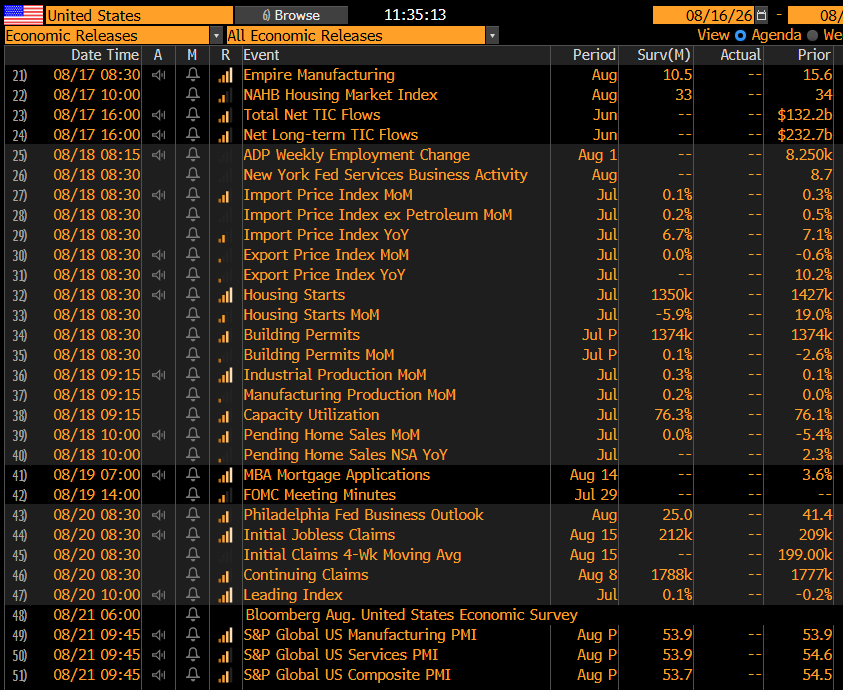Click the bell icon for S&P Global Composite PMI
The height and width of the screenshot is (690, 843).
point(192,674)
